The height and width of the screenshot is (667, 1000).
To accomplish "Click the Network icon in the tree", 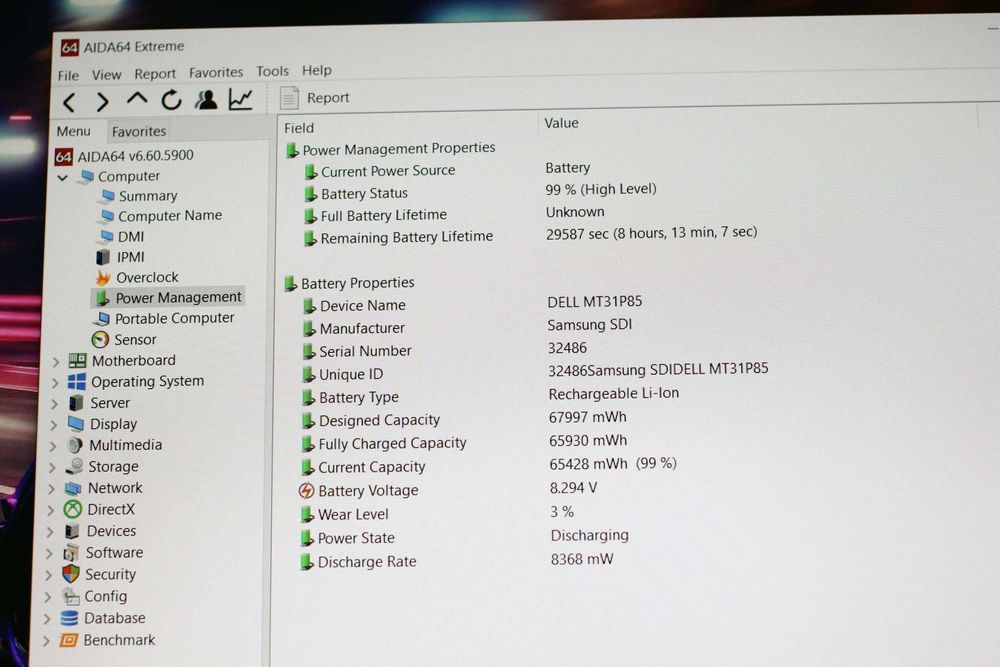I will click(73, 488).
